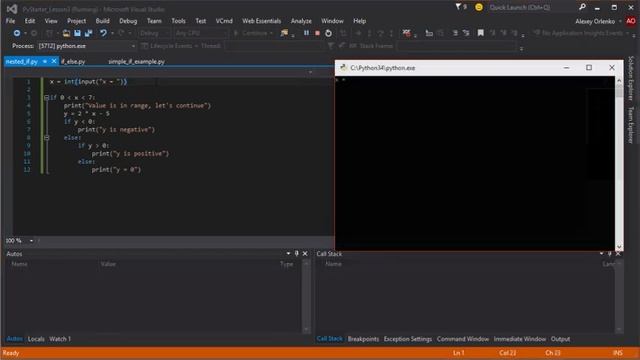Open the Build menu
640x360 pixels.
tap(102, 21)
